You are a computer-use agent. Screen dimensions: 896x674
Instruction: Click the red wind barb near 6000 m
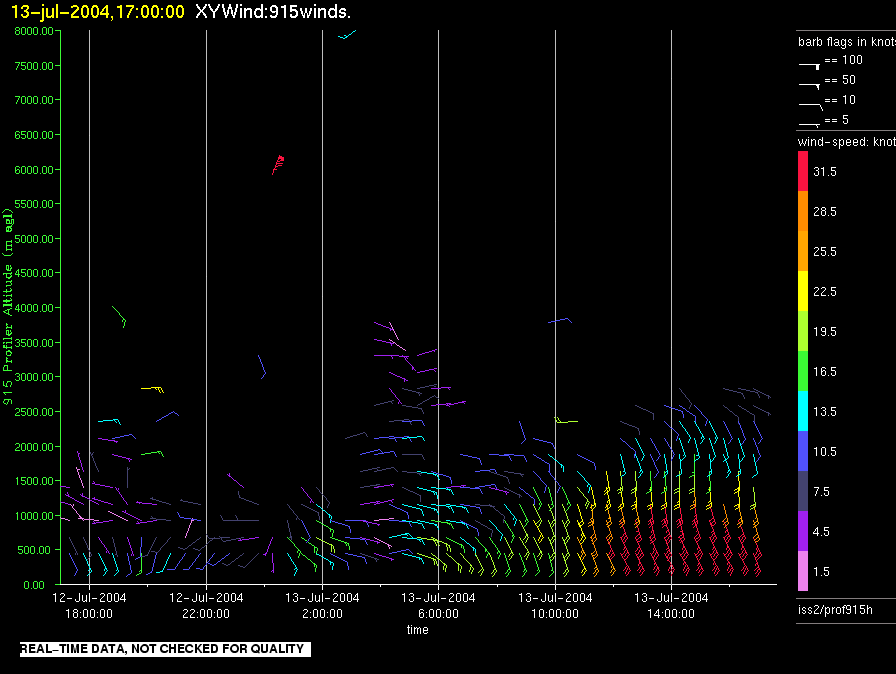pos(278,165)
